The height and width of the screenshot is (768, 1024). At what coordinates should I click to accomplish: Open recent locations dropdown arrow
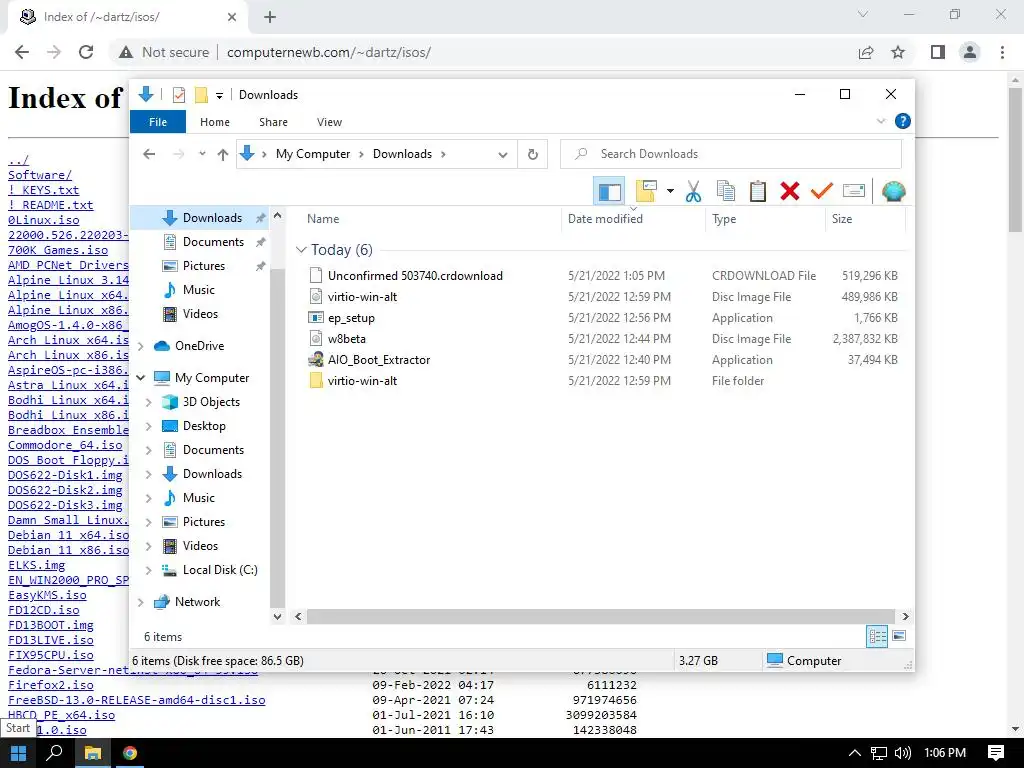(x=202, y=154)
